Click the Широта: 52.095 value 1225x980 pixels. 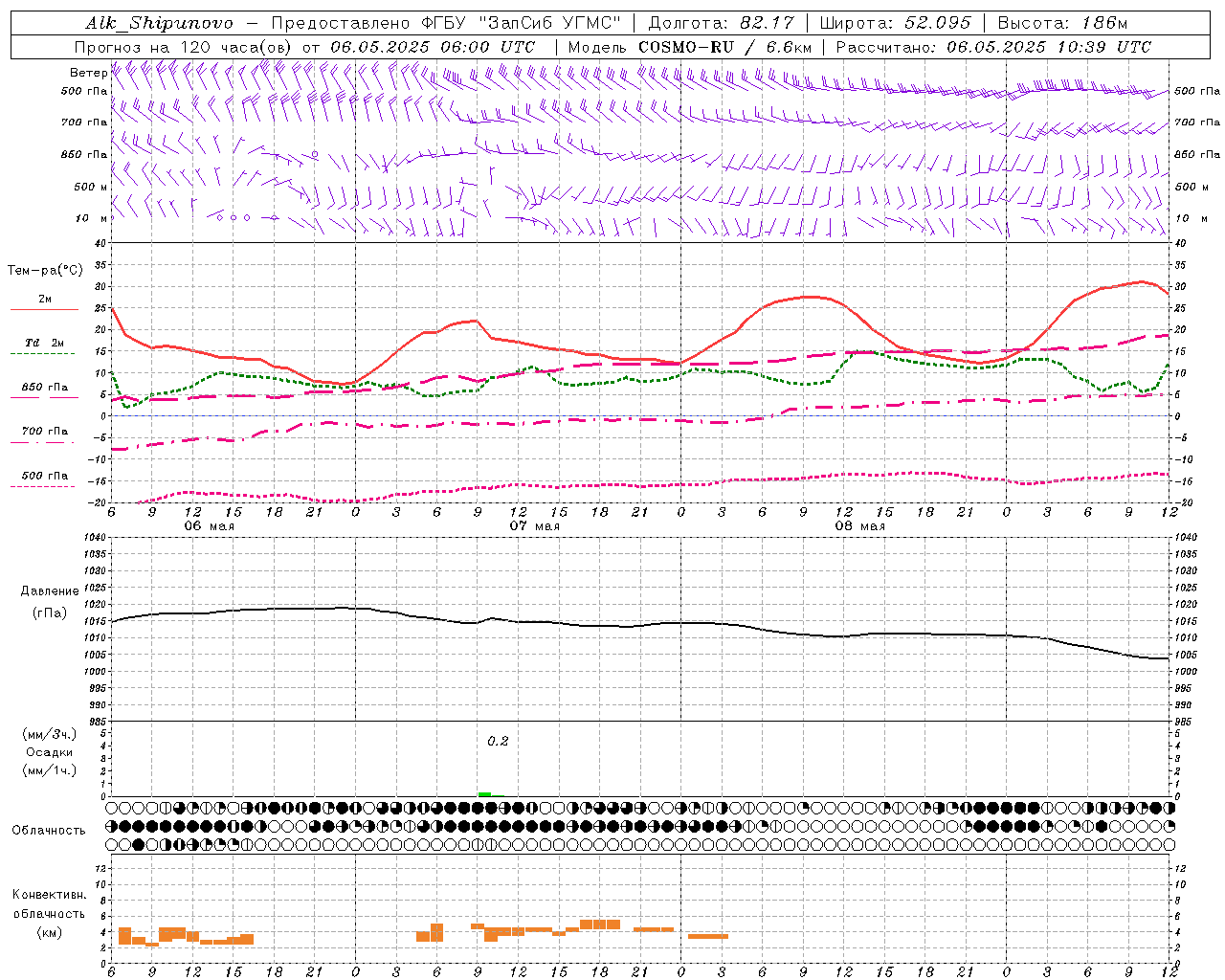pos(895,23)
